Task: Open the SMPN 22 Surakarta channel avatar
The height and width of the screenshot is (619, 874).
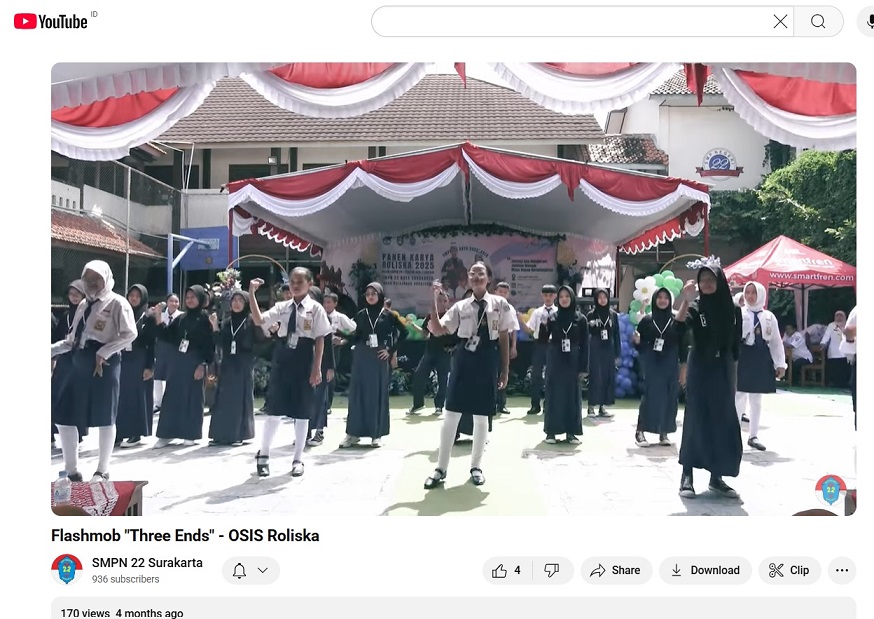Action: point(67,570)
